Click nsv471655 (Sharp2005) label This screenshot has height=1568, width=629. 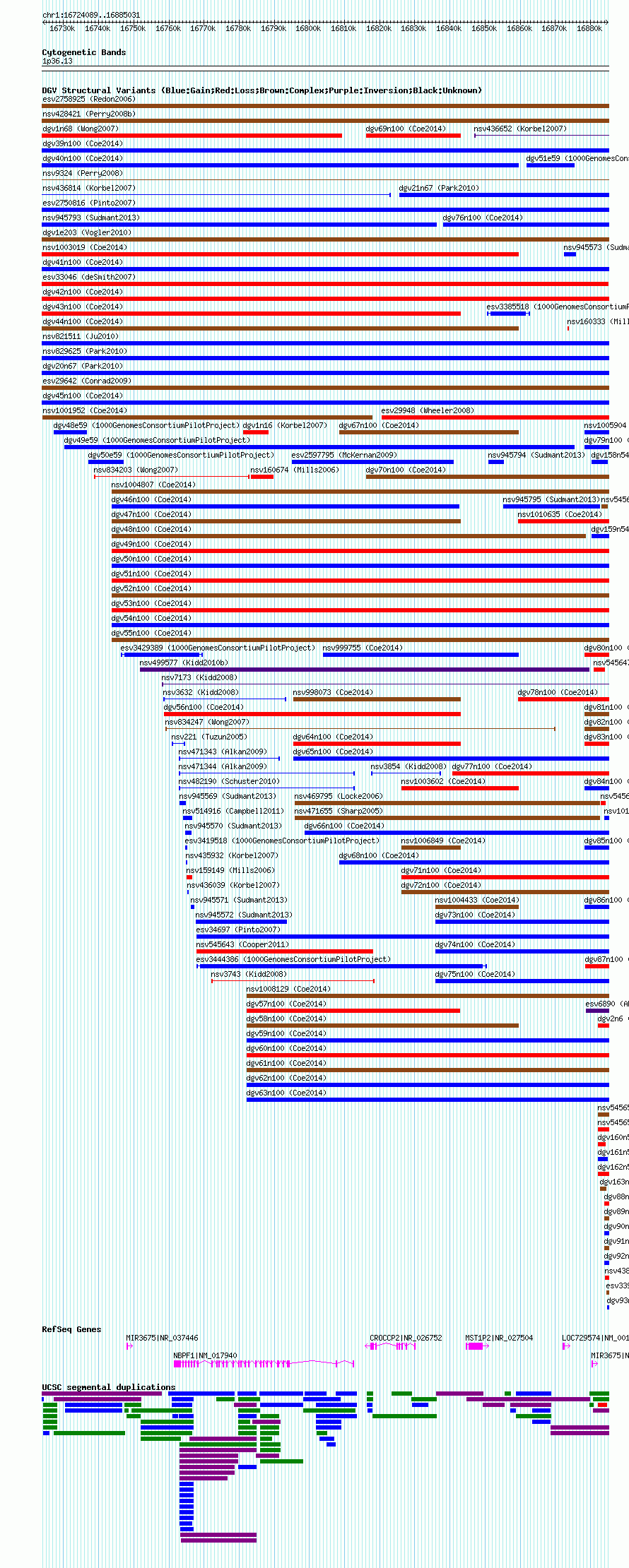[339, 812]
